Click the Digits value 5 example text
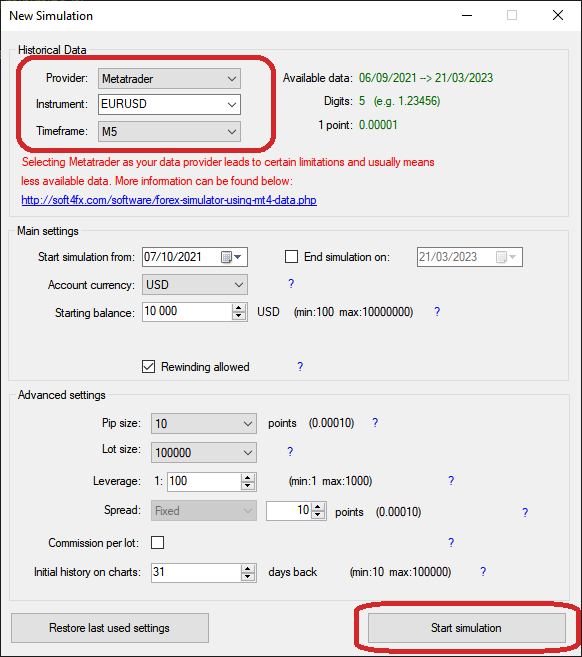 (x=399, y=101)
